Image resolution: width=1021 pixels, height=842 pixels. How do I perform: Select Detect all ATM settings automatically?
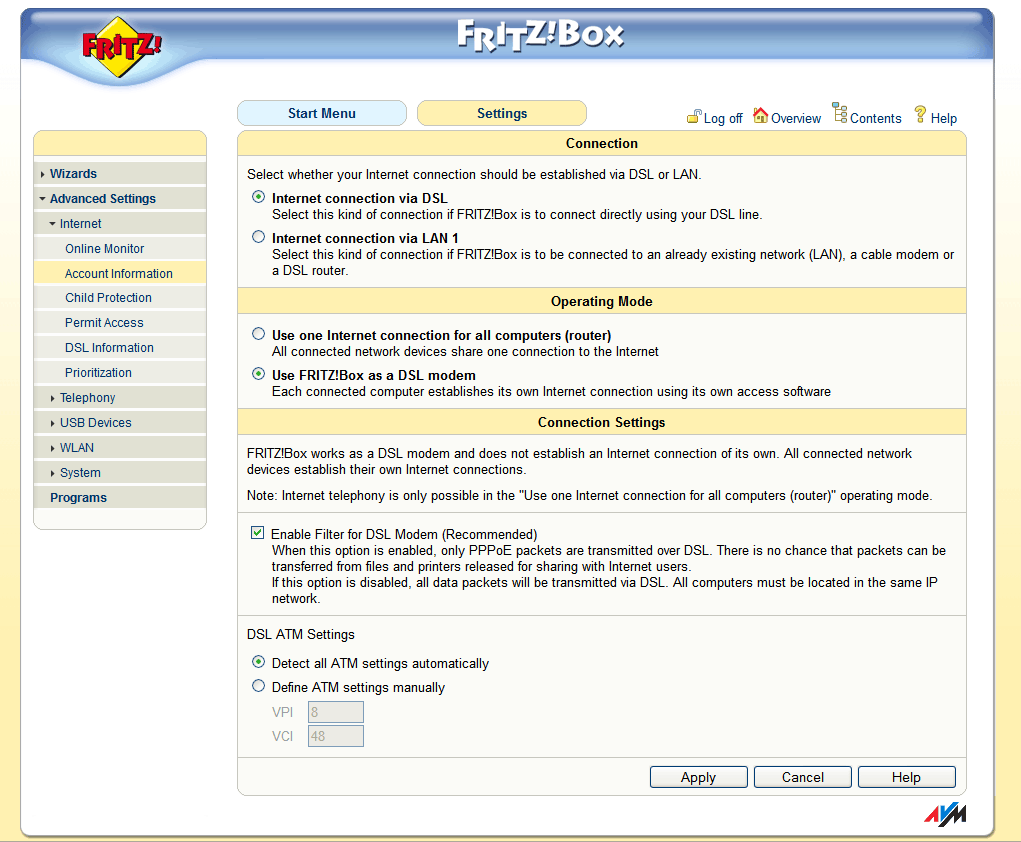click(x=259, y=662)
